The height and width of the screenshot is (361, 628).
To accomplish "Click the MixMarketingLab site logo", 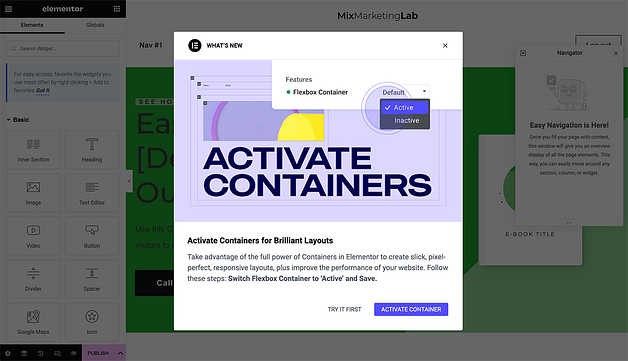I will [377, 16].
